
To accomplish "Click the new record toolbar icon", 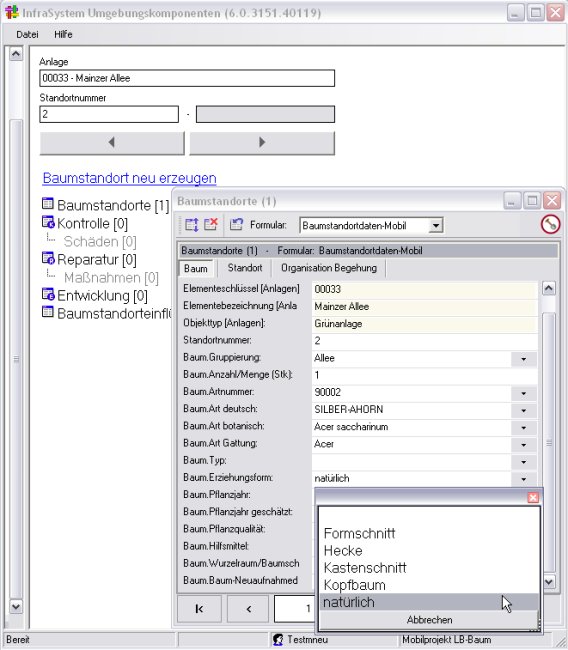I will click(x=192, y=225).
